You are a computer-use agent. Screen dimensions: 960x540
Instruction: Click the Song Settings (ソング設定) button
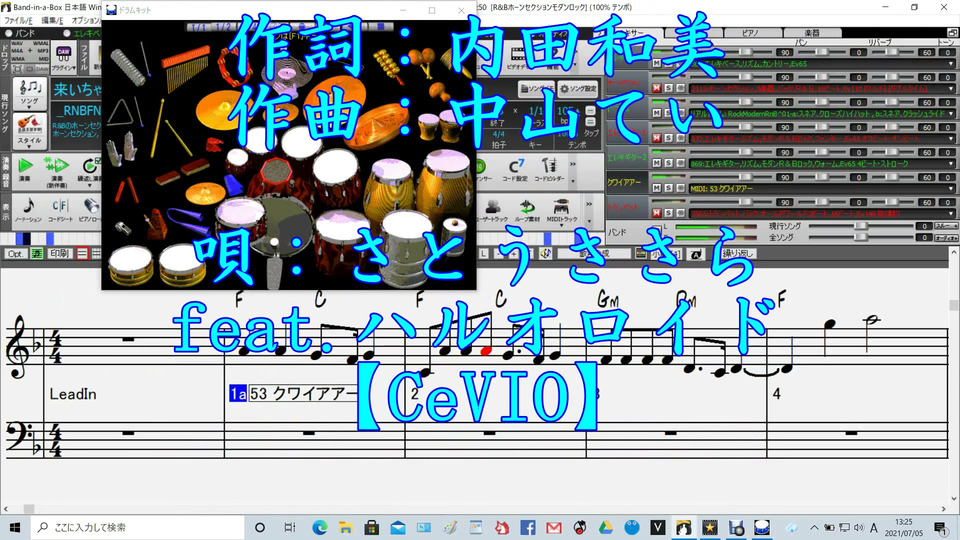click(x=578, y=89)
